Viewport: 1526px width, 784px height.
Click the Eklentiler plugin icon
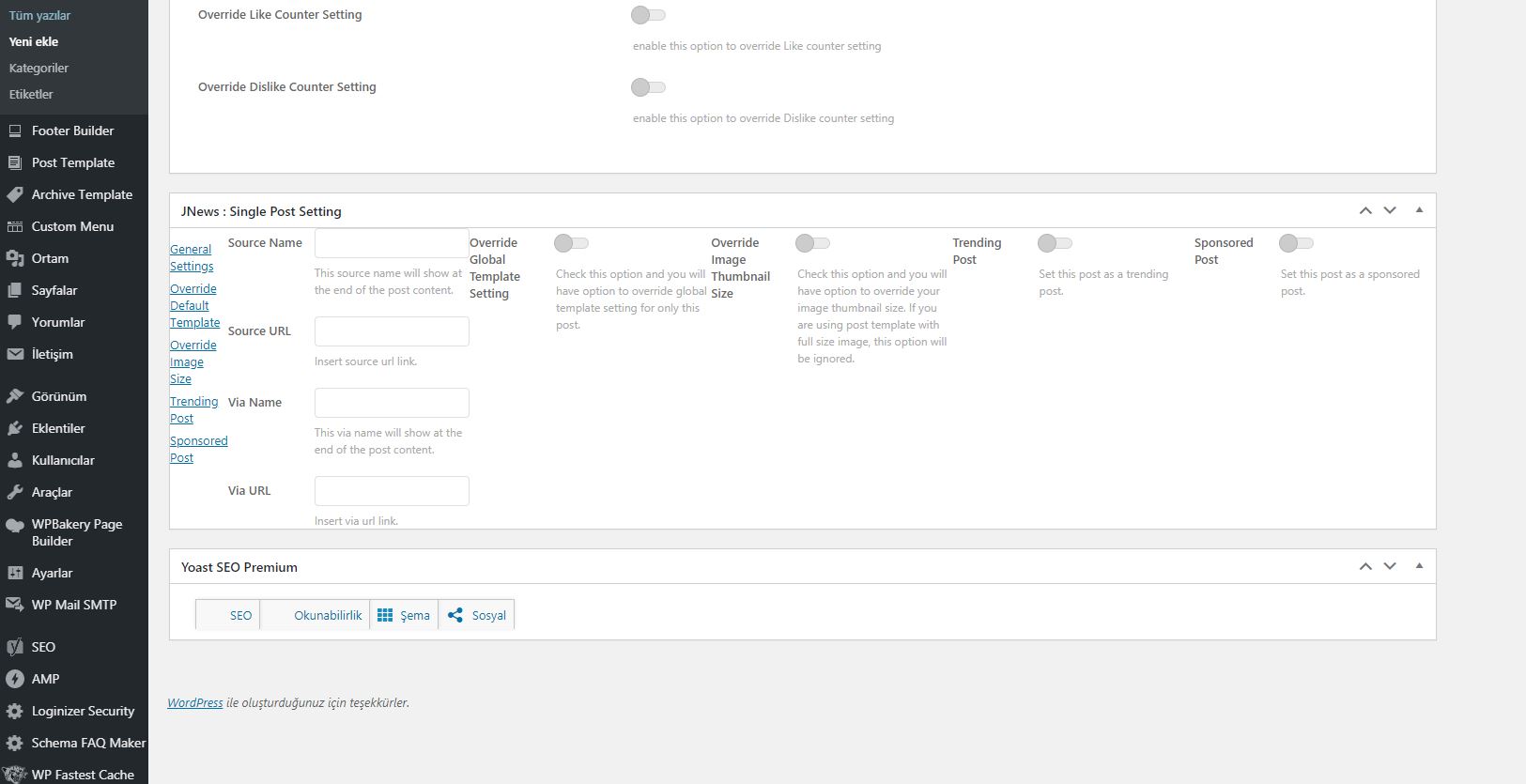coord(15,428)
